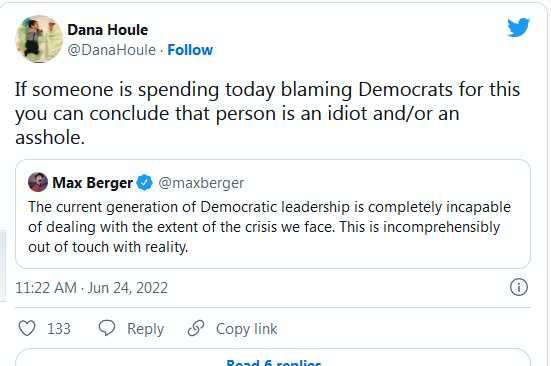This screenshot has width=551, height=366.
Task: Click the 133 likes count
Action: [59, 329]
